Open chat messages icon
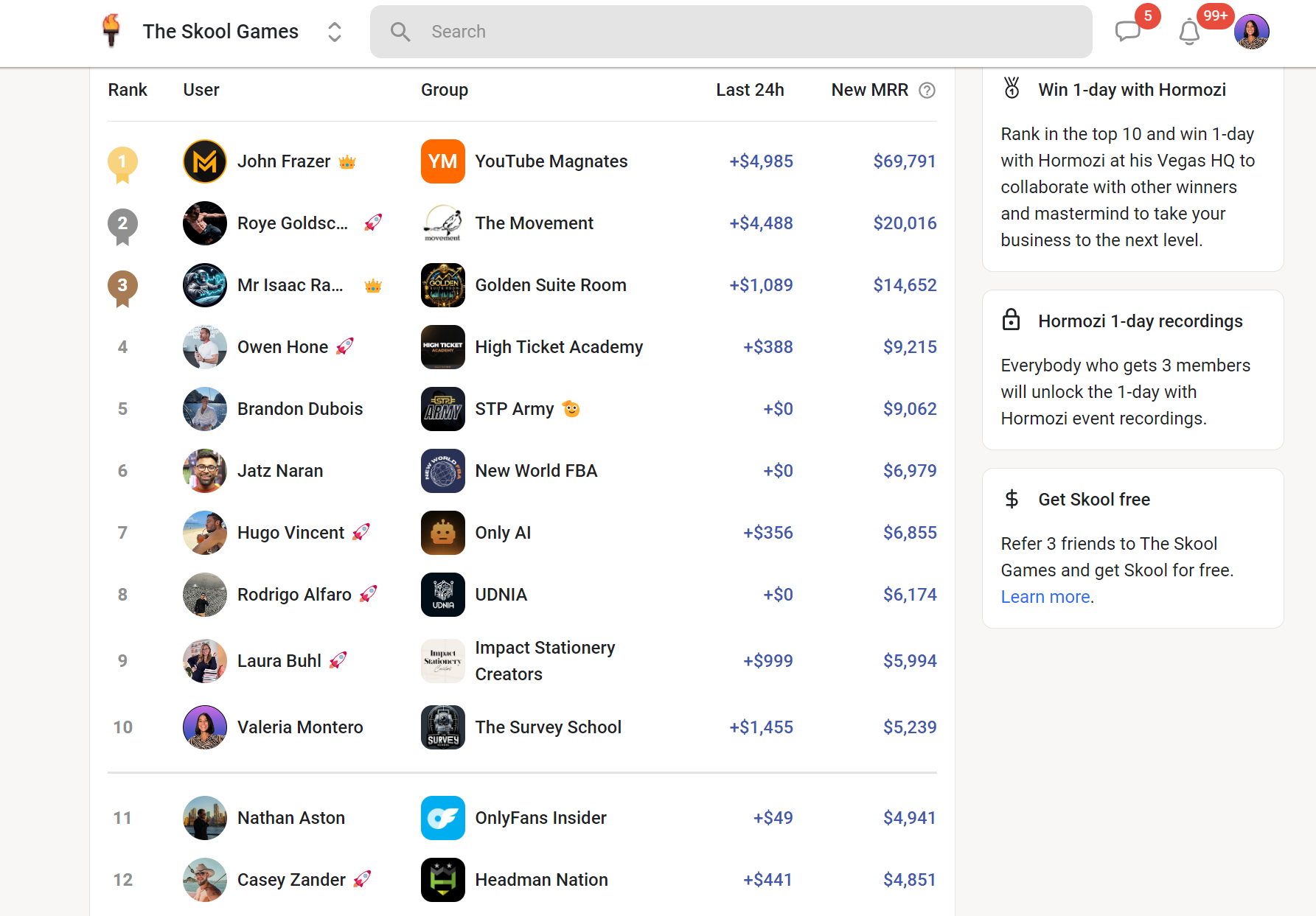The width and height of the screenshot is (1316, 916). tap(1127, 32)
